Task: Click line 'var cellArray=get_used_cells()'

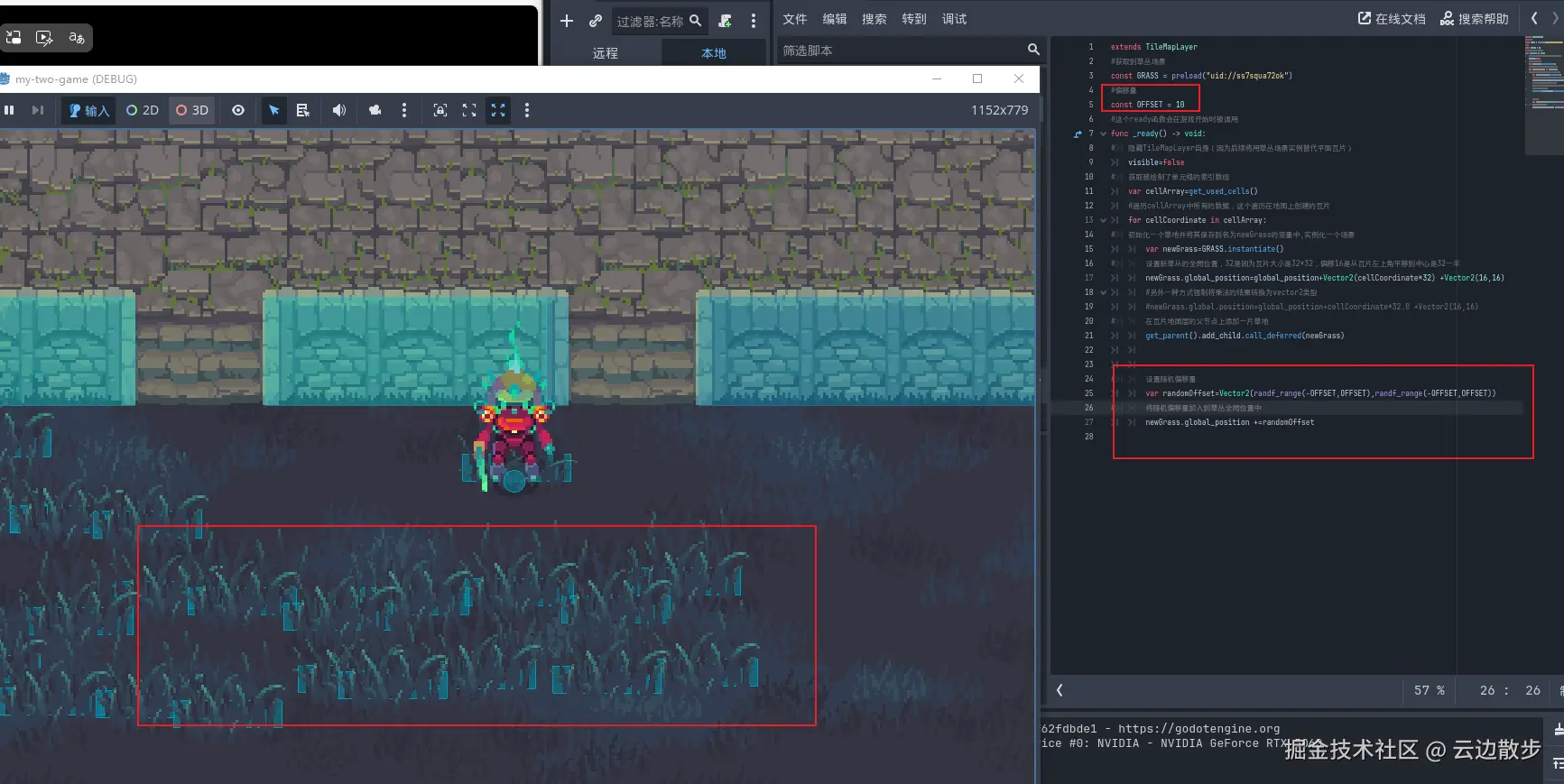Action: [1192, 191]
